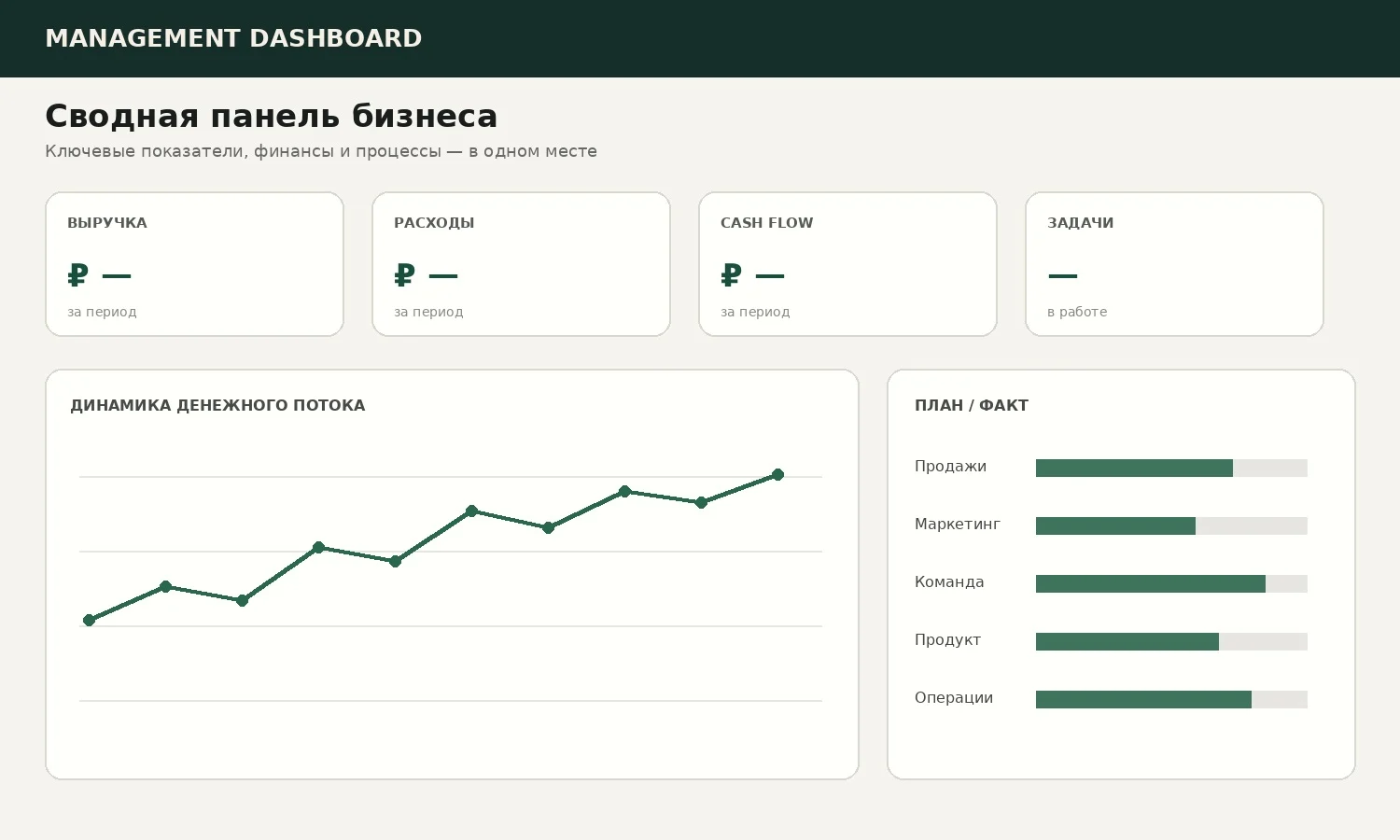1400x840 pixels.
Task: Click the MANAGEMENT DASHBOARD header title
Action: point(233,38)
